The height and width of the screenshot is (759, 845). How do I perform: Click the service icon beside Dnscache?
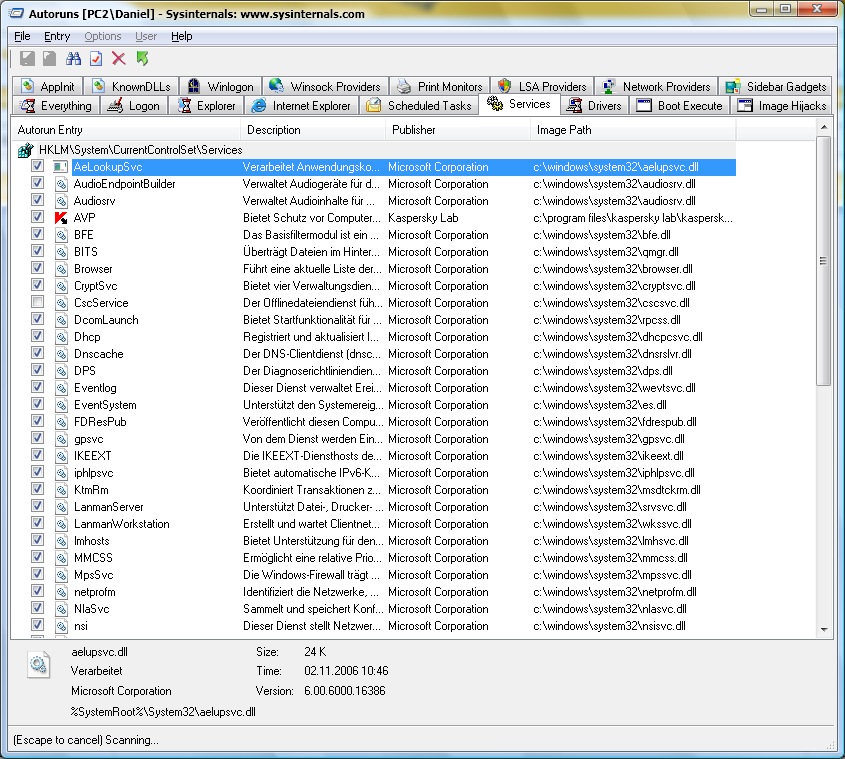[61, 354]
